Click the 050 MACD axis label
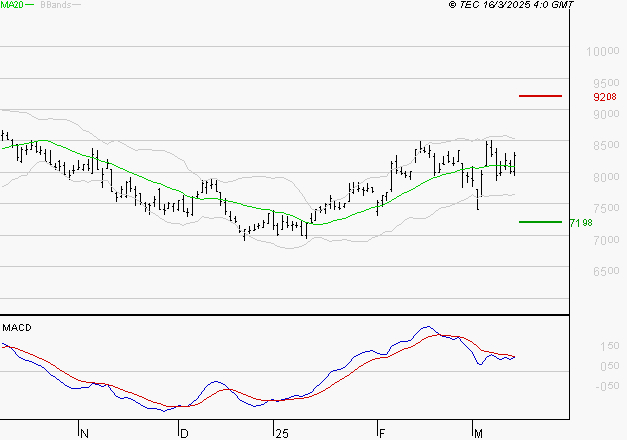The width and height of the screenshot is (627, 440). pos(610,366)
